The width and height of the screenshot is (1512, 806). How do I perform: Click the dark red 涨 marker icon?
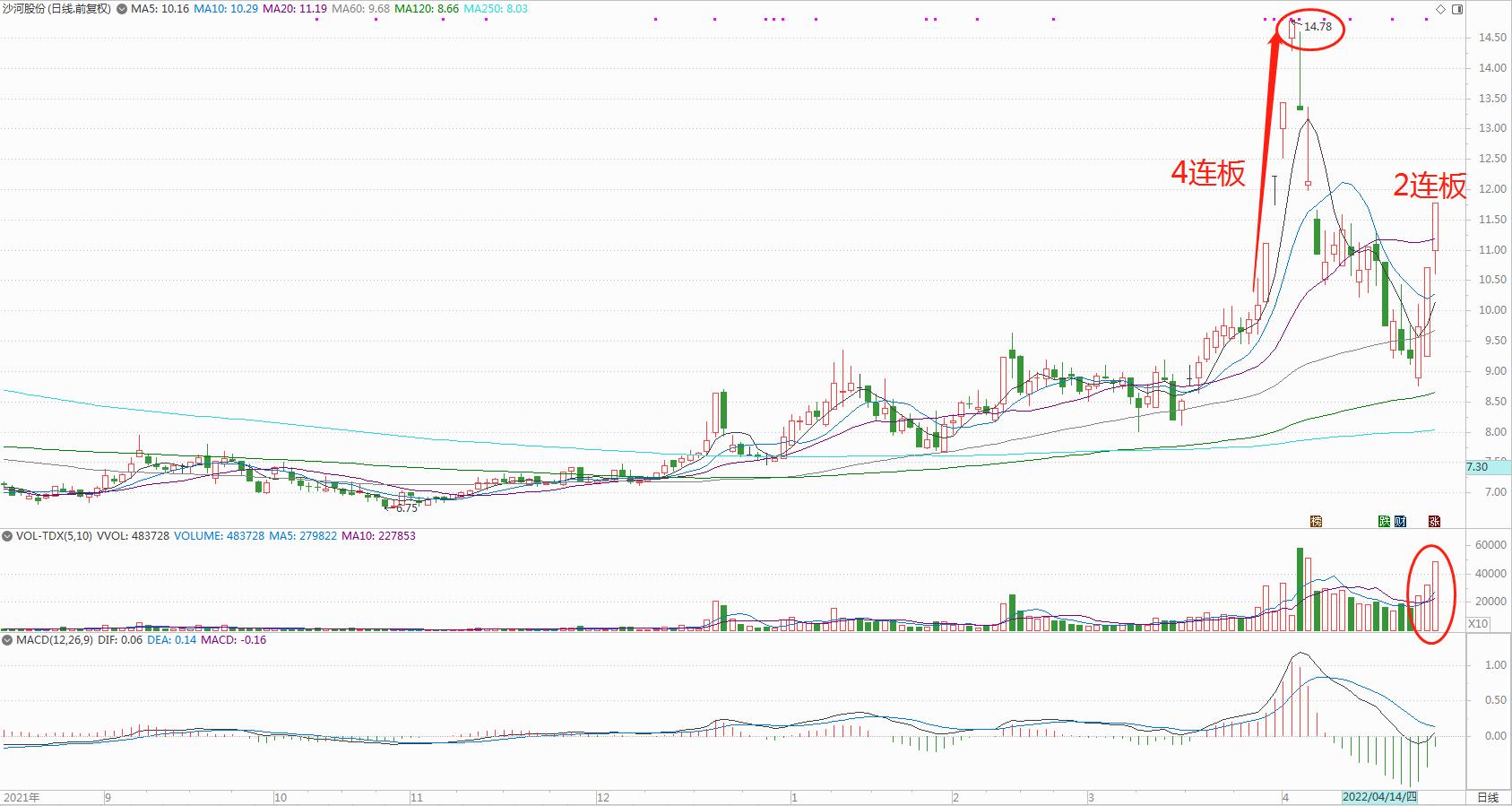[1434, 521]
